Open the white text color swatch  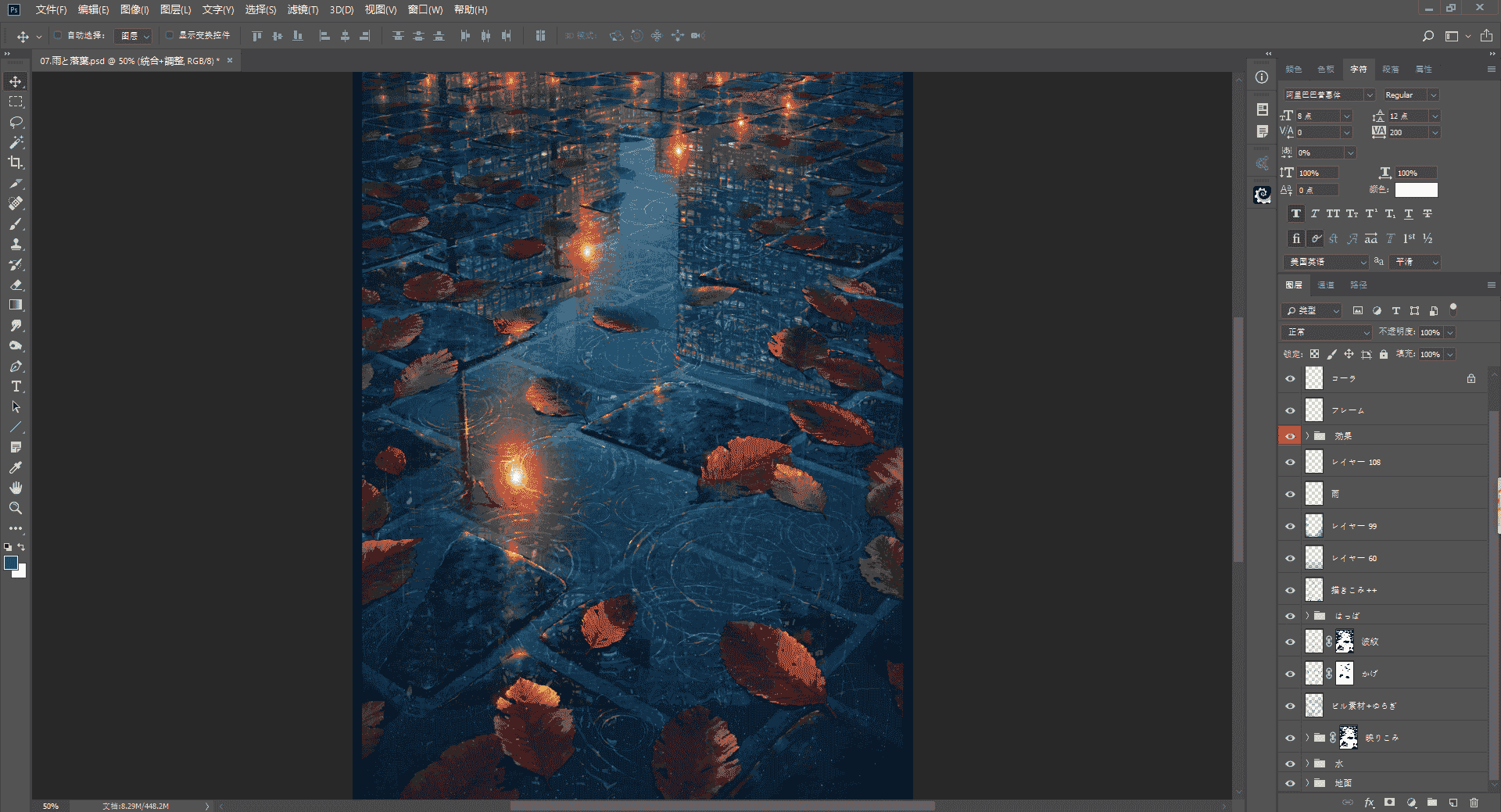point(1417,190)
